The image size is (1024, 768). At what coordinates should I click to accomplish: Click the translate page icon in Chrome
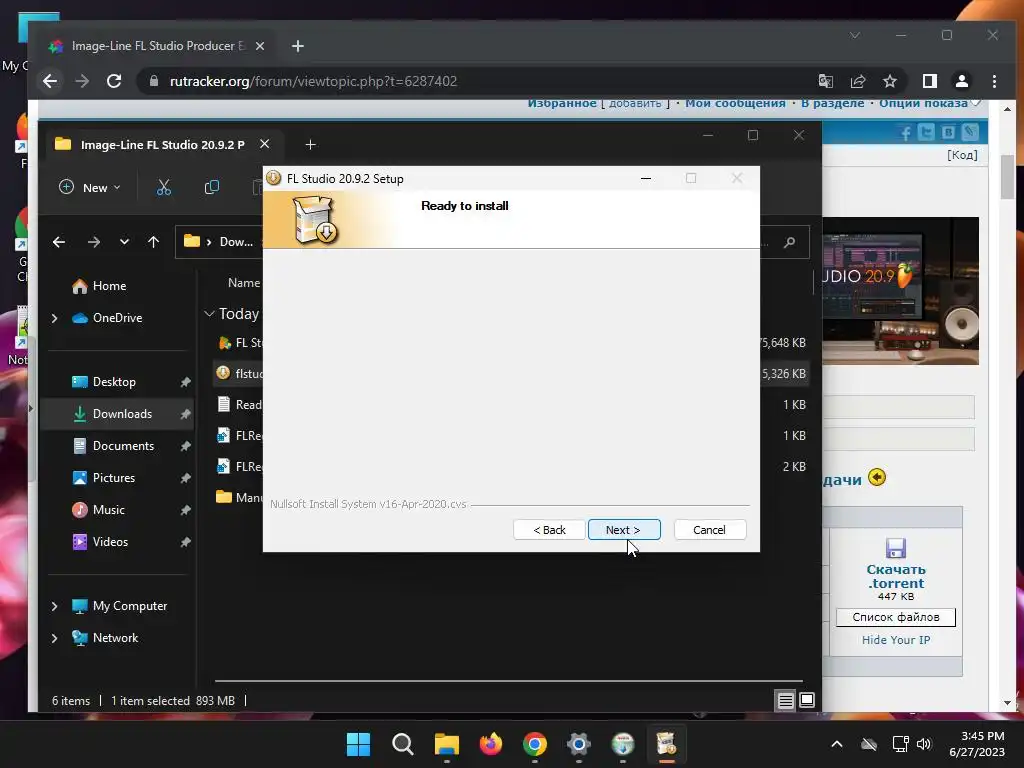(x=825, y=82)
